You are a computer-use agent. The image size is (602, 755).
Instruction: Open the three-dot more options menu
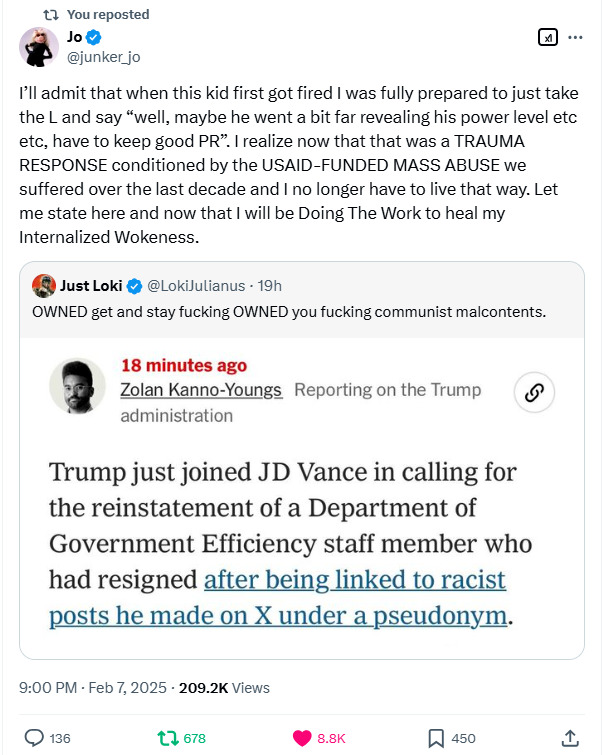pos(575,38)
